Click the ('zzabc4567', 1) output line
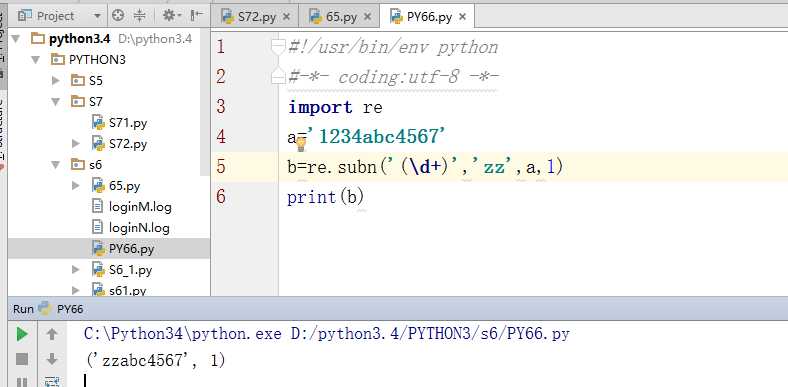This screenshot has width=788, height=387. click(155, 360)
